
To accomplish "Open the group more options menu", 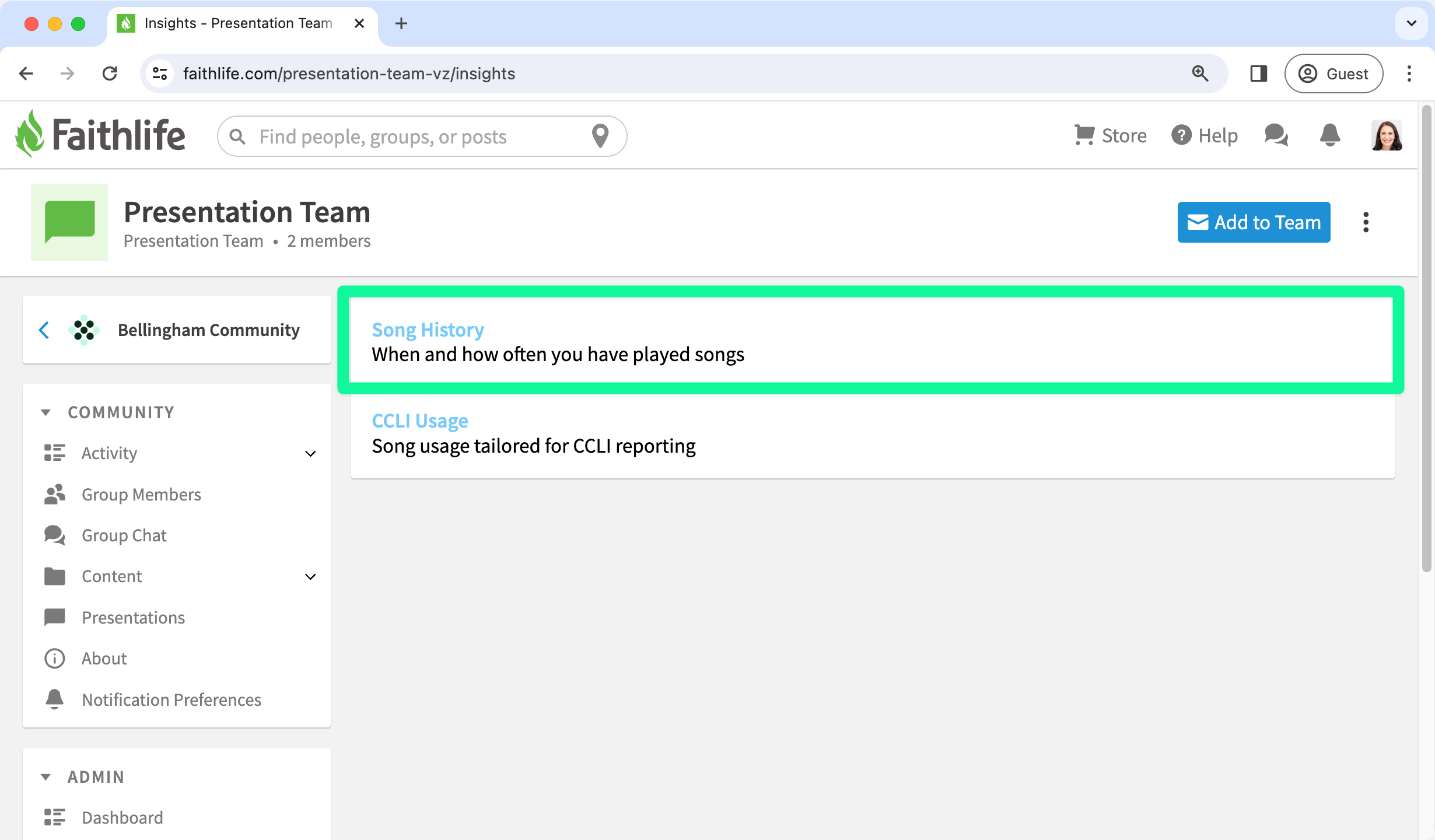I will [x=1366, y=222].
